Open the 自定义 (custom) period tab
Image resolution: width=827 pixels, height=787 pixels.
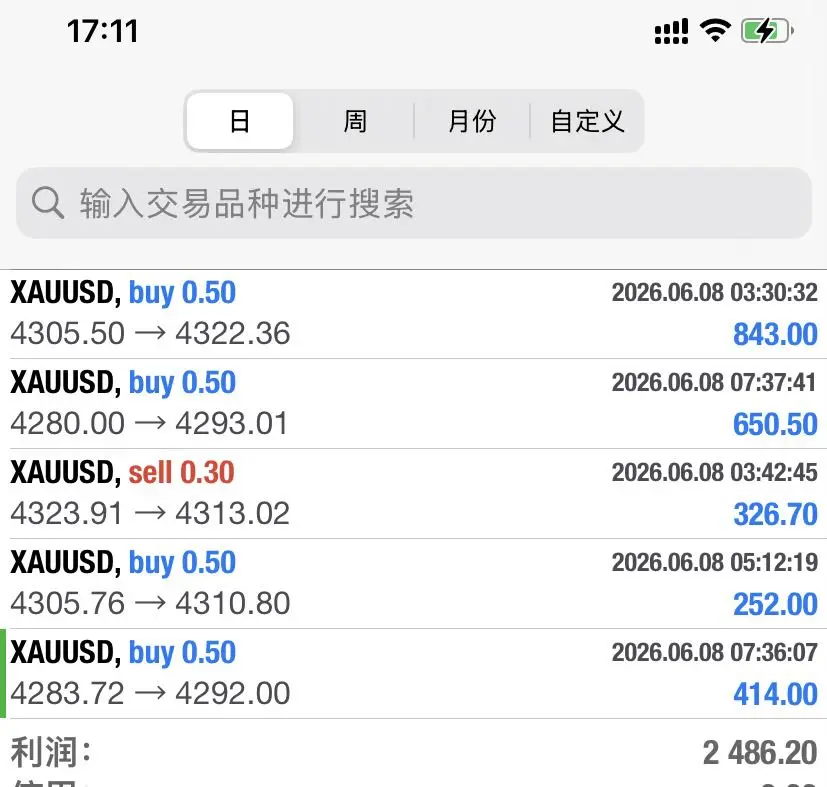tap(587, 121)
